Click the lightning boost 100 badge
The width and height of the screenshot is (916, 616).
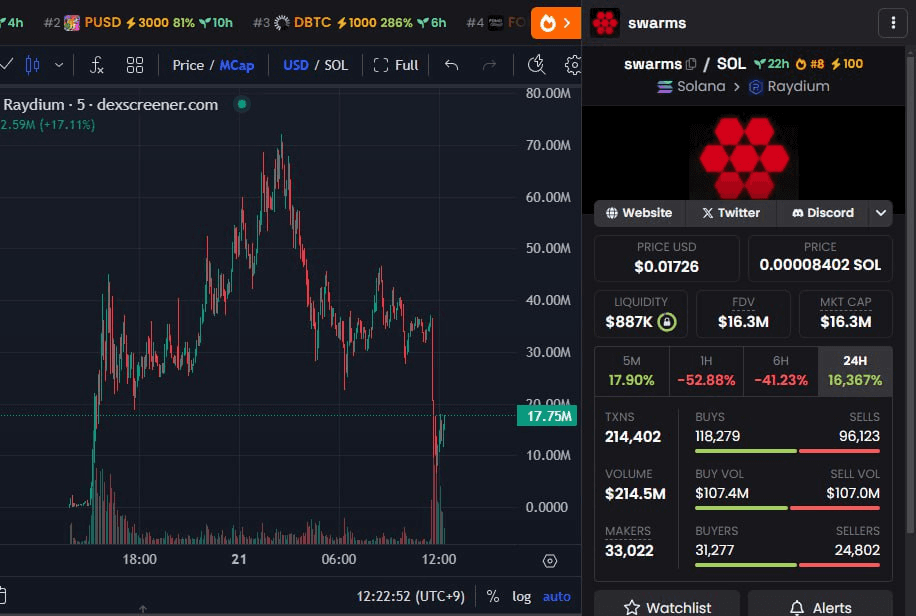coord(847,64)
